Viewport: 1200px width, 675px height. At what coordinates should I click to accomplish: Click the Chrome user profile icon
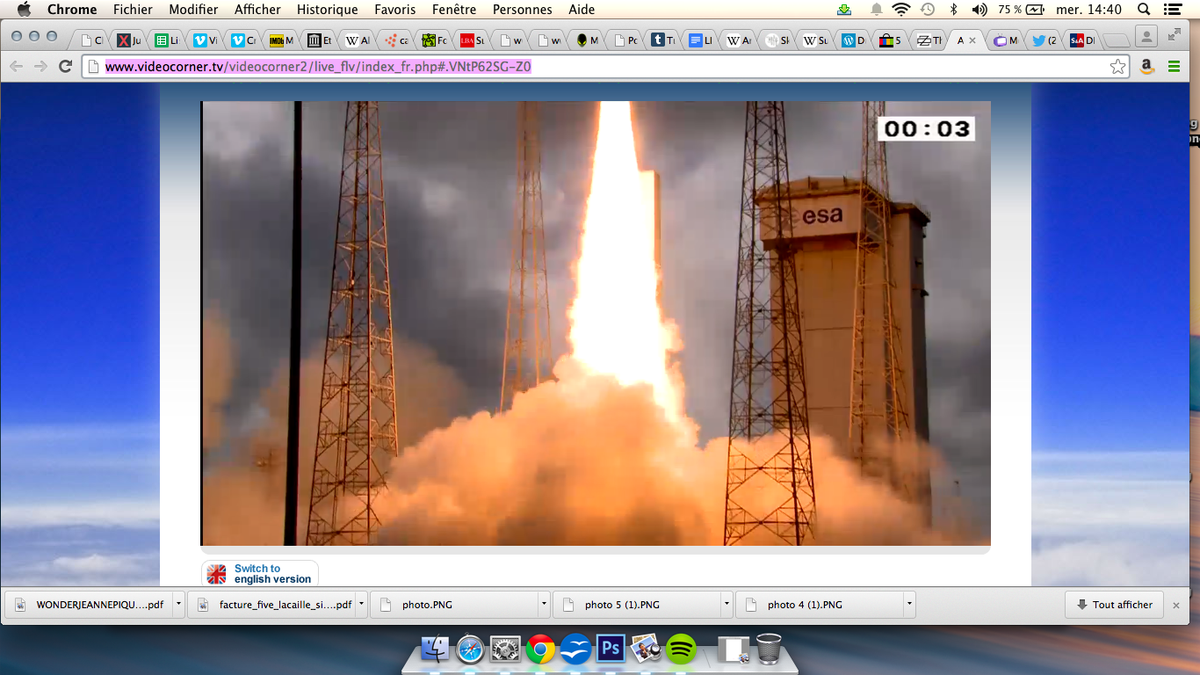1146,37
